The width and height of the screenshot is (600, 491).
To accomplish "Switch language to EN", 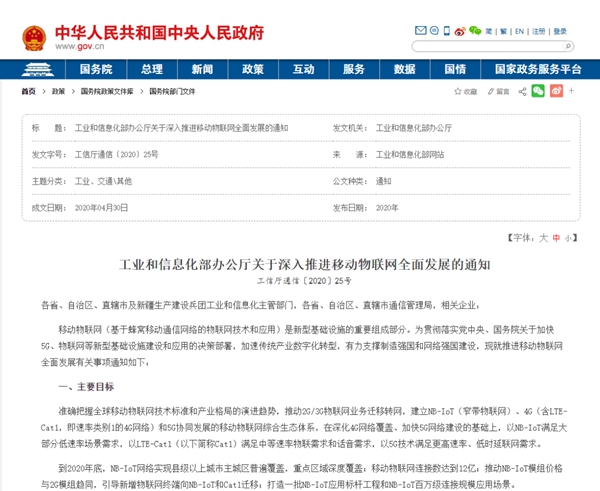I will (519, 31).
